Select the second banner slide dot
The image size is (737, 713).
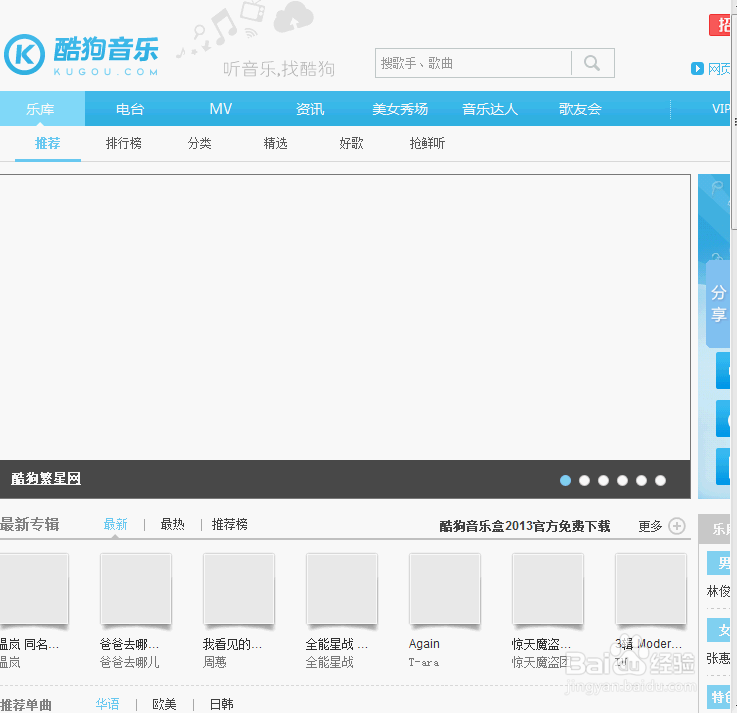[x=584, y=480]
